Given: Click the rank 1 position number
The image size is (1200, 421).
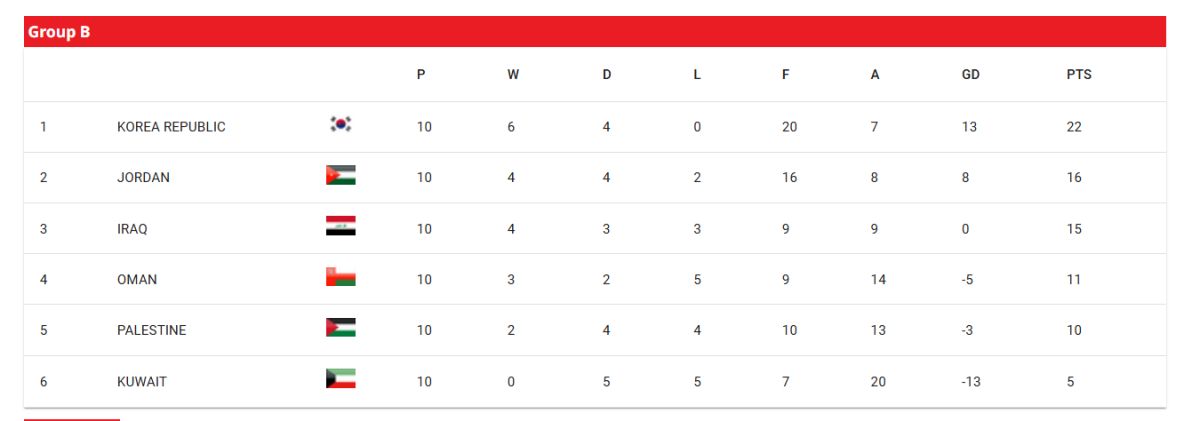Looking at the screenshot, I should (x=43, y=127).
